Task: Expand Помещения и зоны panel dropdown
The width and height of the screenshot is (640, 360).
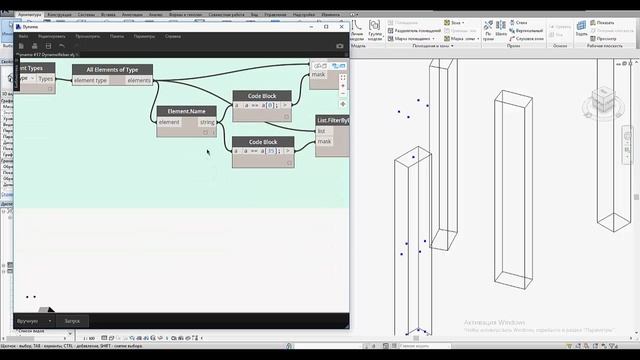Action: (x=433, y=46)
